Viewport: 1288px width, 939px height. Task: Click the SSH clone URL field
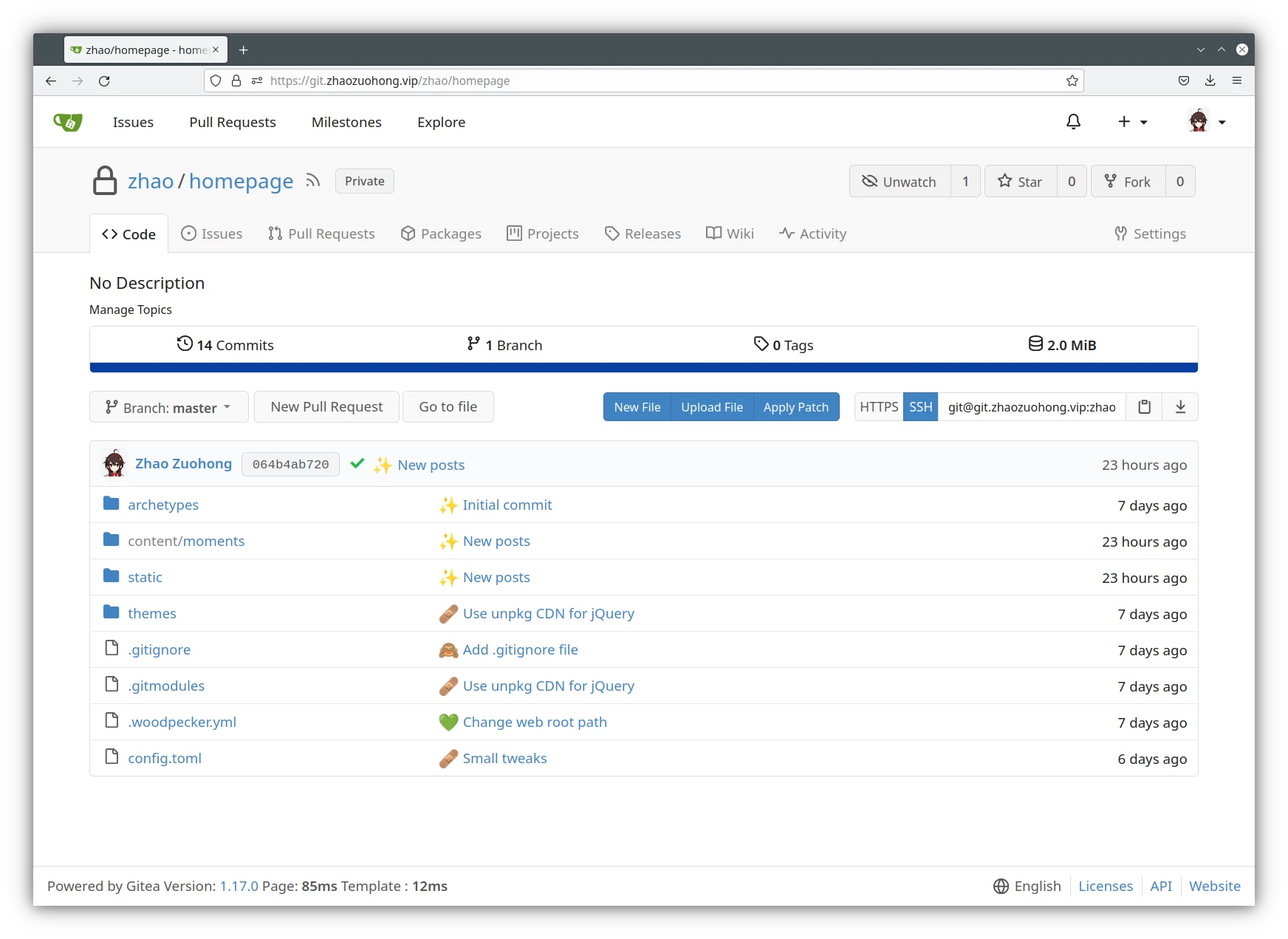(1032, 407)
